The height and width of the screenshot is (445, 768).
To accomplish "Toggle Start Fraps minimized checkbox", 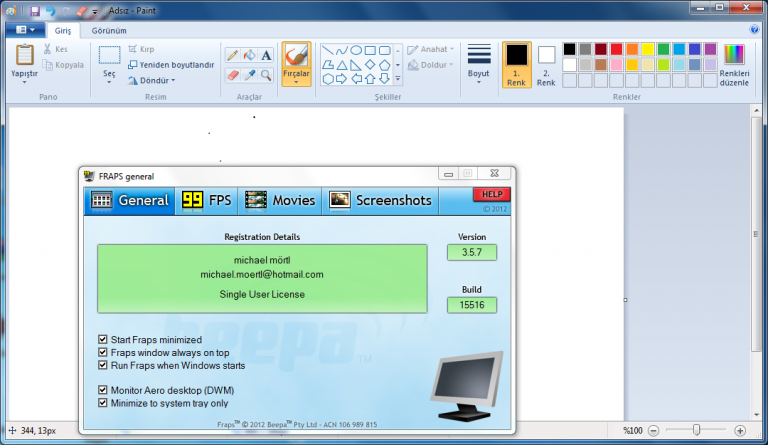I will click(102, 339).
